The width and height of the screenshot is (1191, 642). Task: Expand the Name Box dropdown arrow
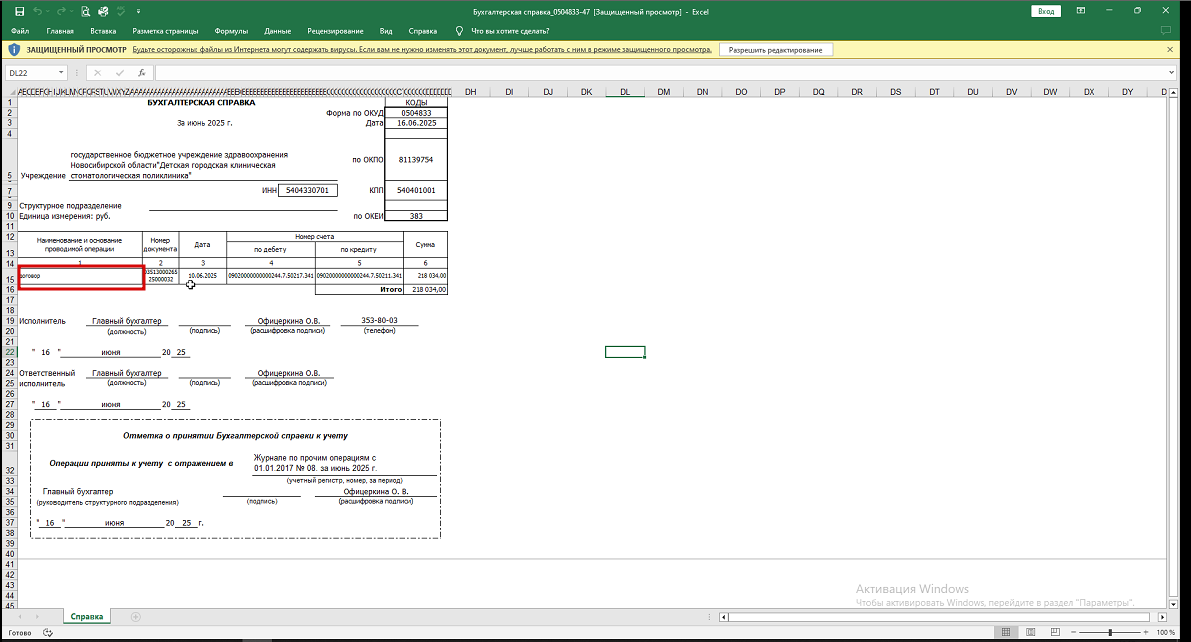pyautogui.click(x=61, y=73)
